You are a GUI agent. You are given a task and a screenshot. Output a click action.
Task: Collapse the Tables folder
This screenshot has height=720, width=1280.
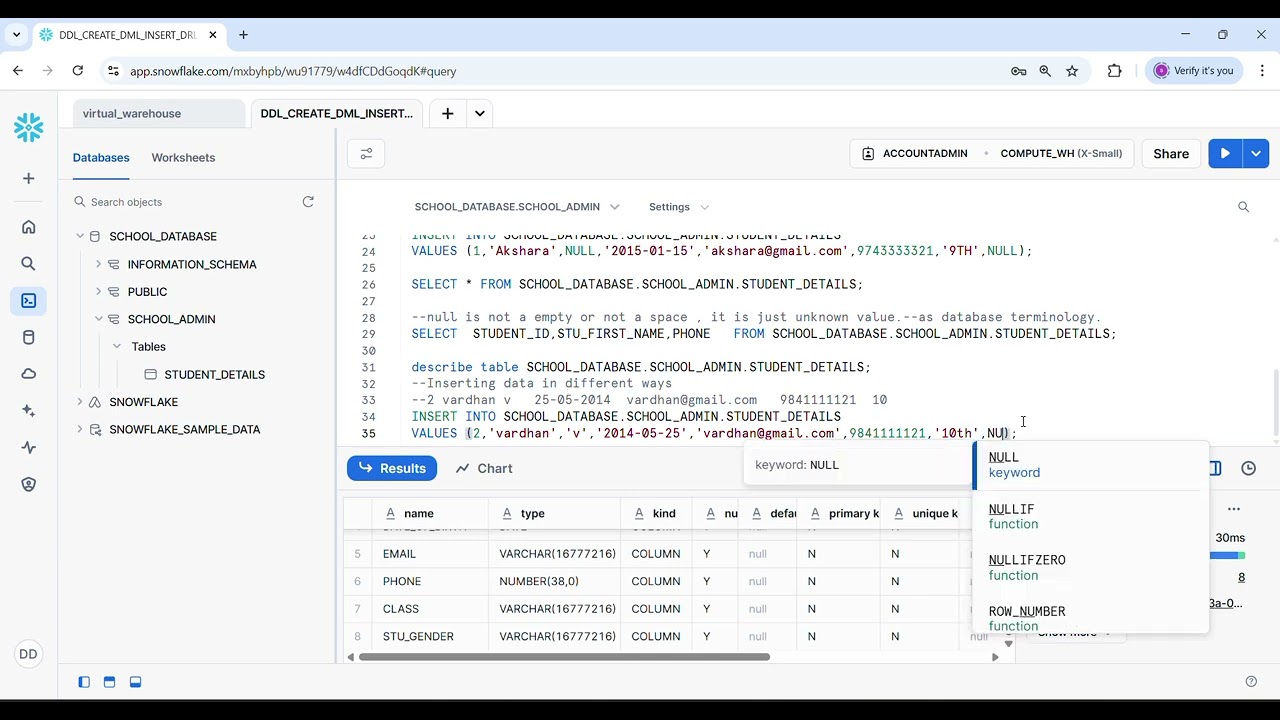click(117, 347)
